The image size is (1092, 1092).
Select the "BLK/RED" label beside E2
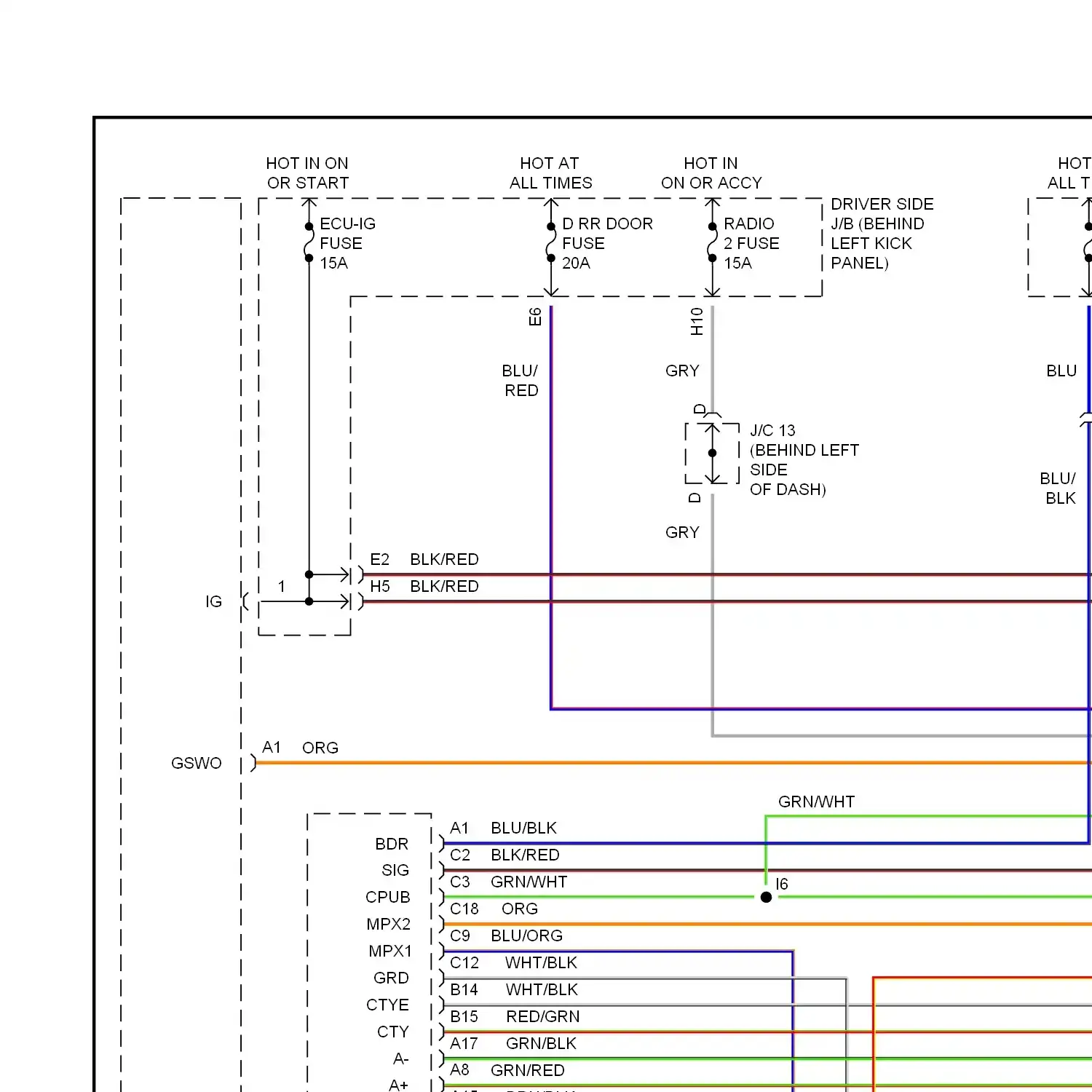(x=444, y=560)
